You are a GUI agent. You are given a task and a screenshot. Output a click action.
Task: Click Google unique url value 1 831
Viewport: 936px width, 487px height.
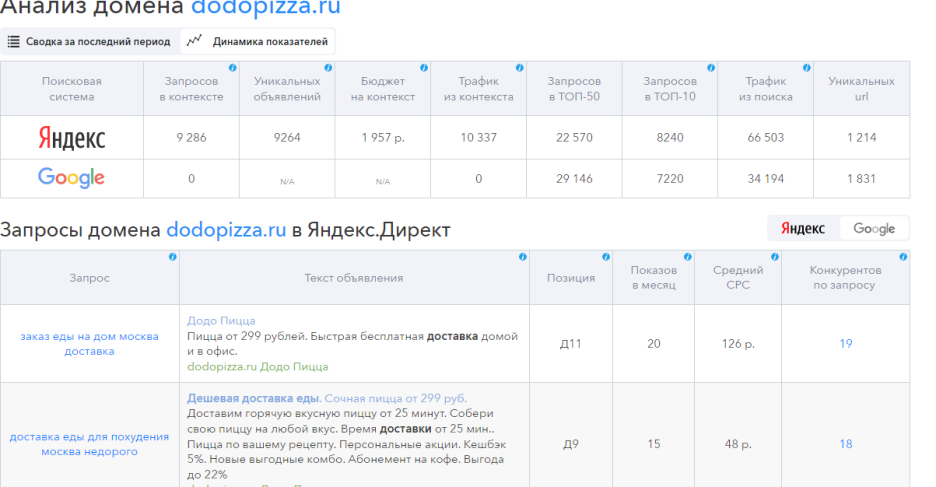861,178
